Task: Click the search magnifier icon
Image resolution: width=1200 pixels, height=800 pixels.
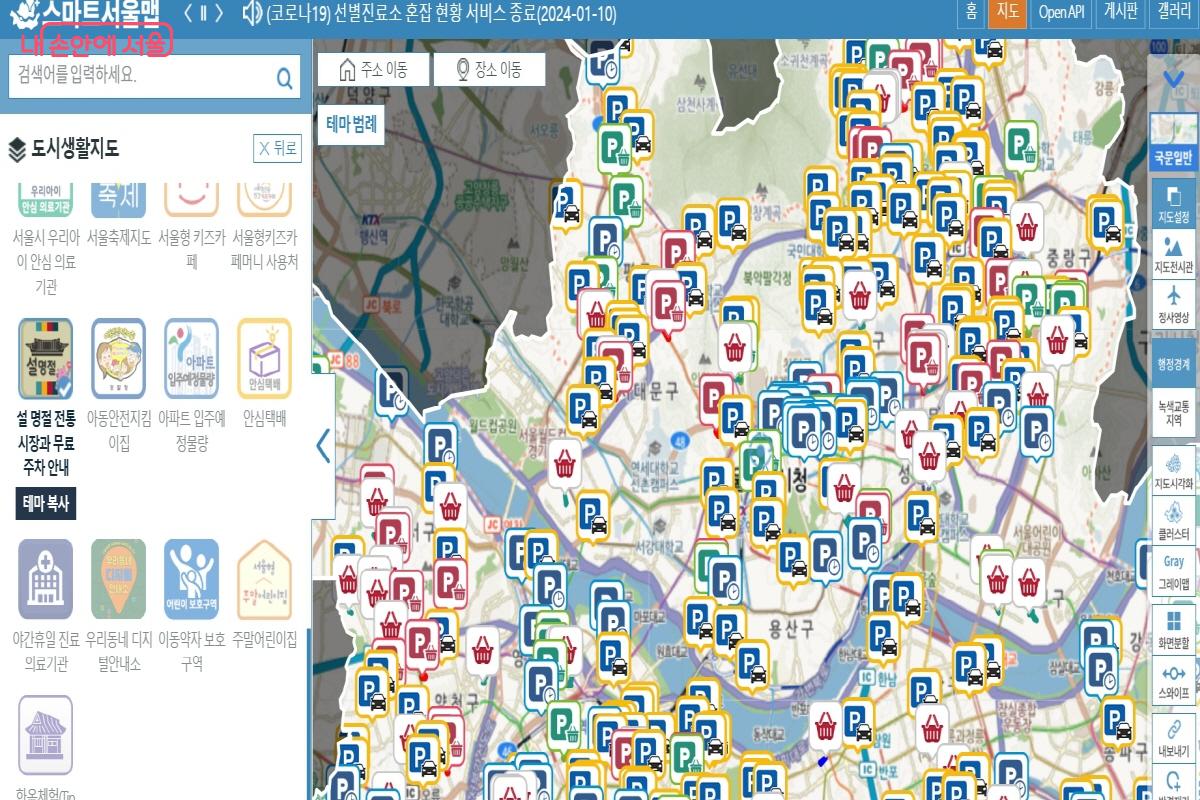Action: (x=285, y=77)
